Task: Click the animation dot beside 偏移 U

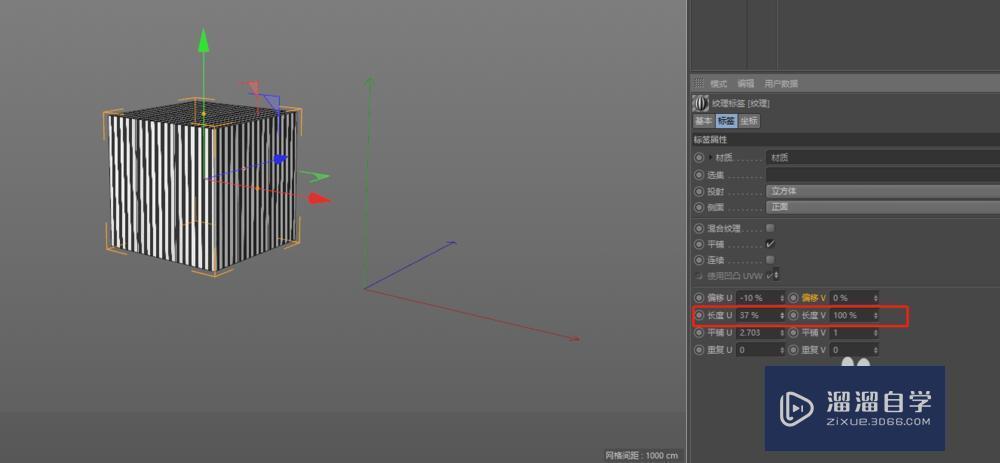Action: [699, 298]
